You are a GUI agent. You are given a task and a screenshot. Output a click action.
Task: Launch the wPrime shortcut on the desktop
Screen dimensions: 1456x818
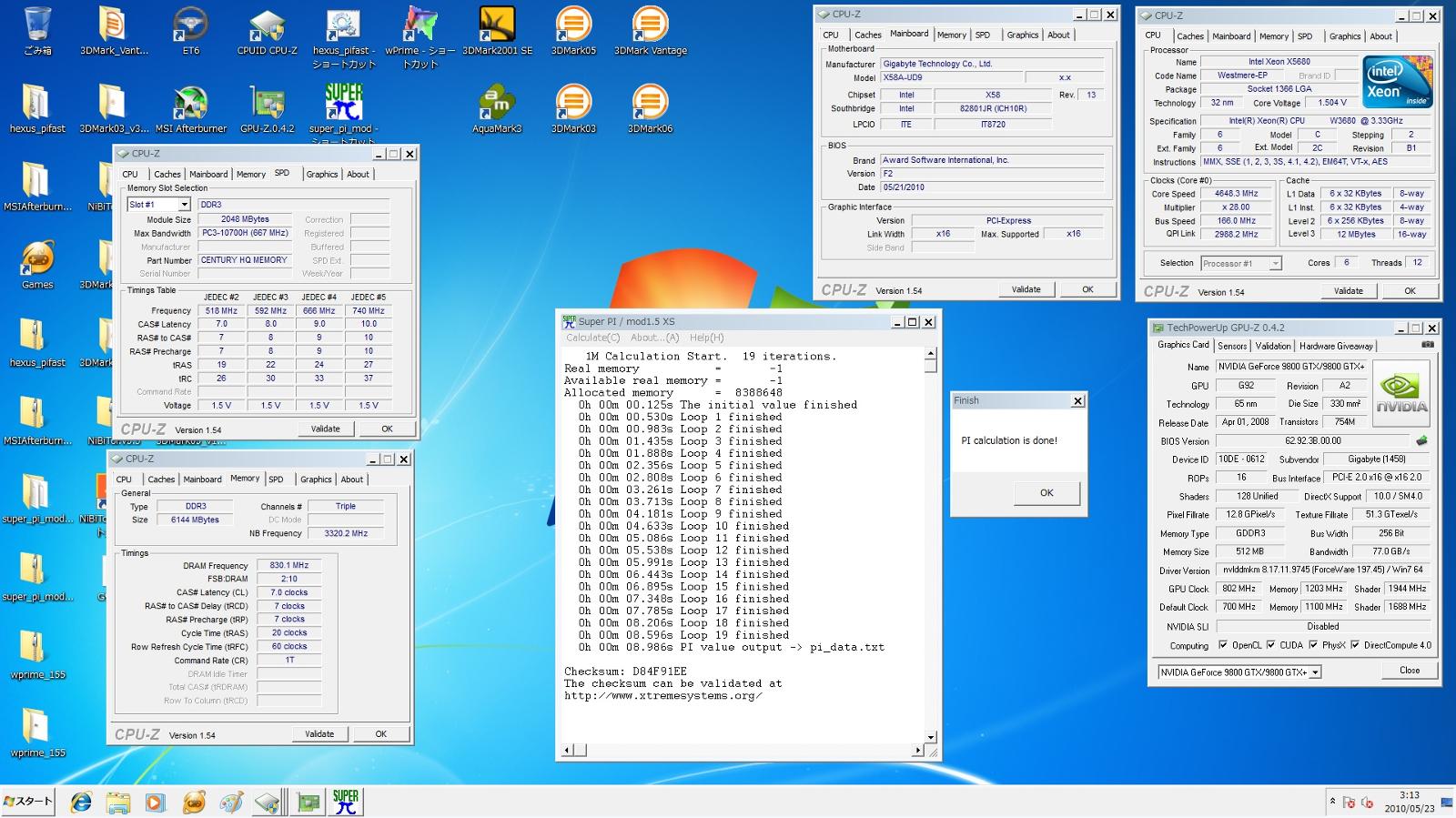pos(420,37)
